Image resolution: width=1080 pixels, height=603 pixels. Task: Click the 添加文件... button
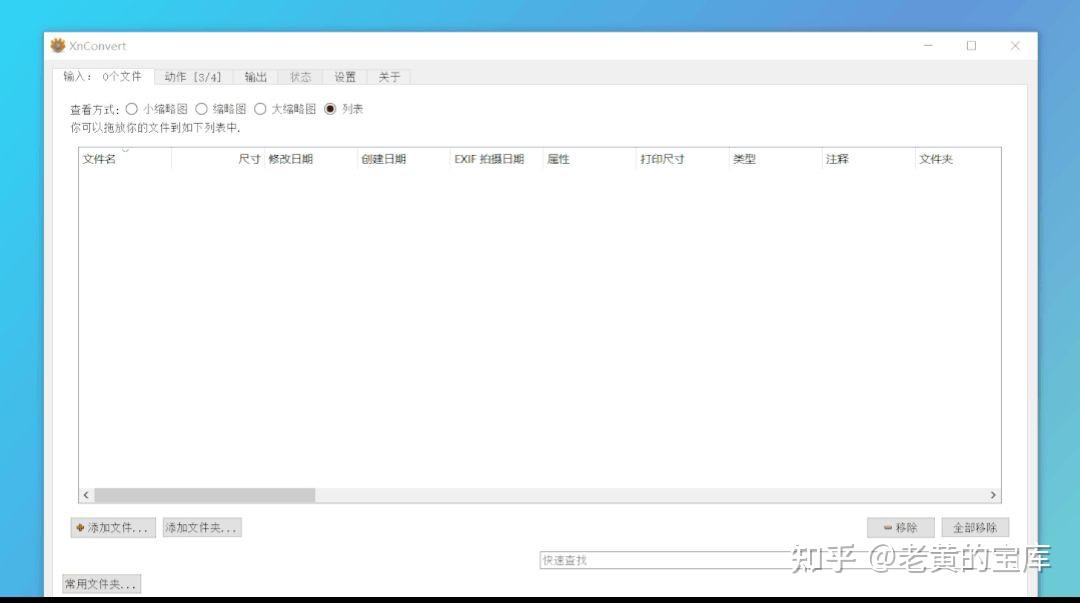[113, 528]
